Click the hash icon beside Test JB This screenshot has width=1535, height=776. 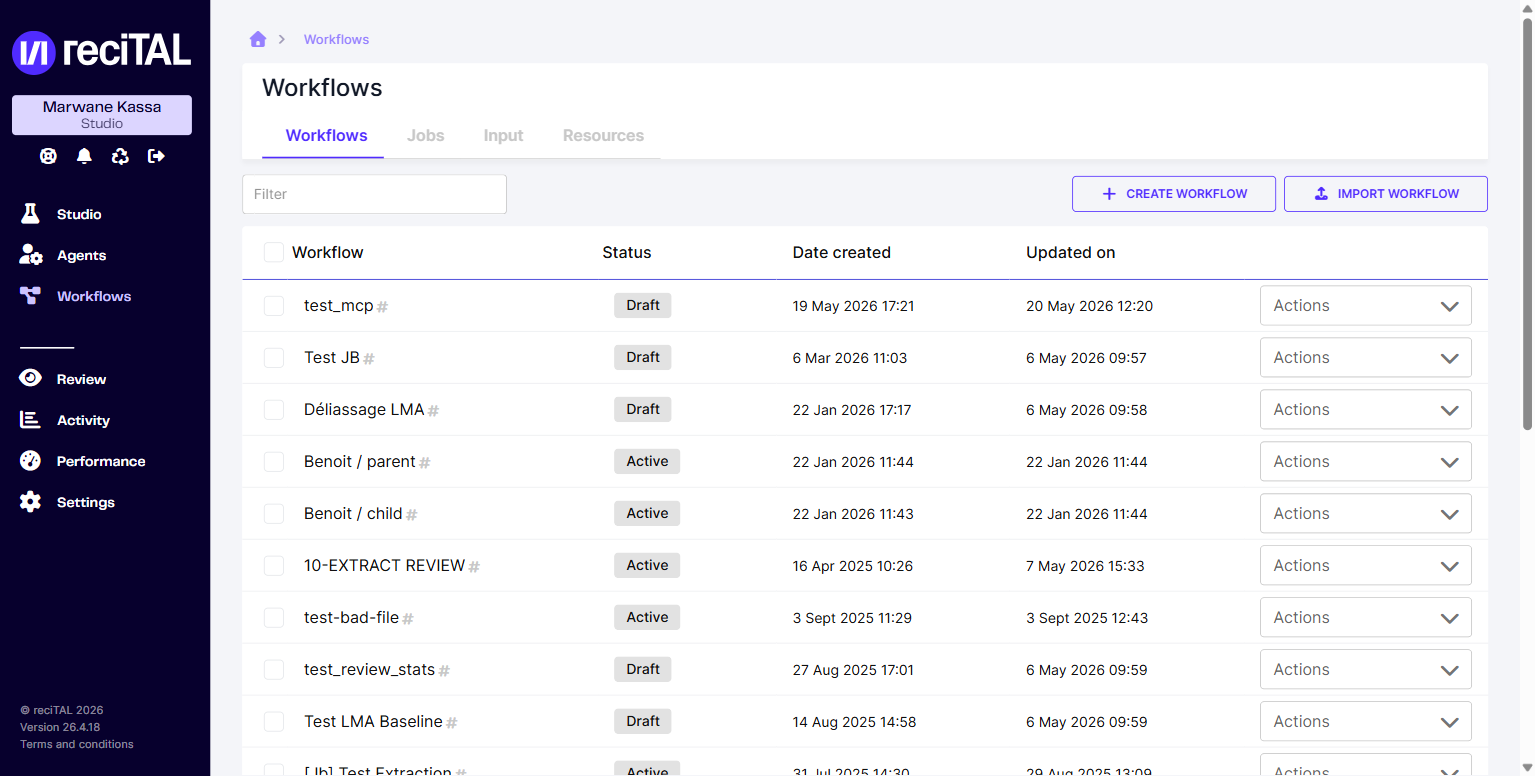(368, 359)
